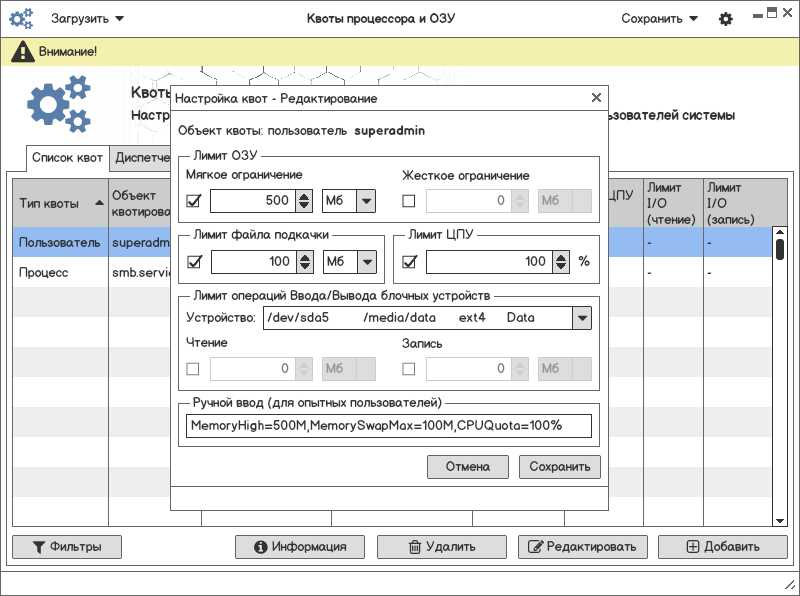Image resolution: width=800 pixels, height=596 pixels.
Task: Click Добавить button with plus icon
Action: [722, 547]
